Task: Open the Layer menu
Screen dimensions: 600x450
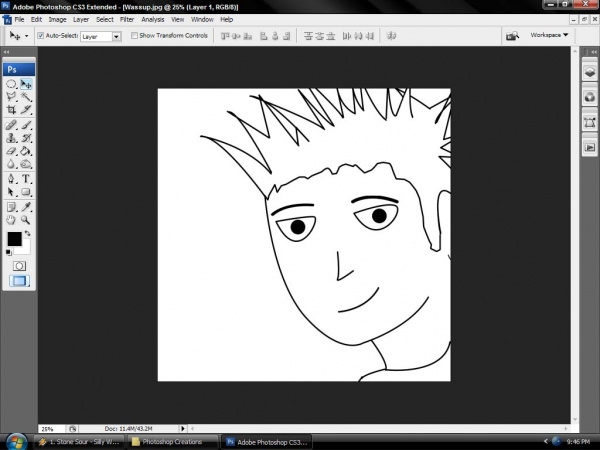Action: pyautogui.click(x=81, y=20)
